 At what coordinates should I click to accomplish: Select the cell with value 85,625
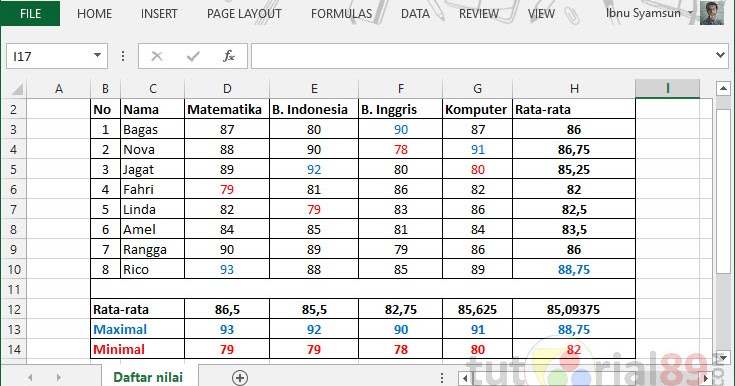478,310
